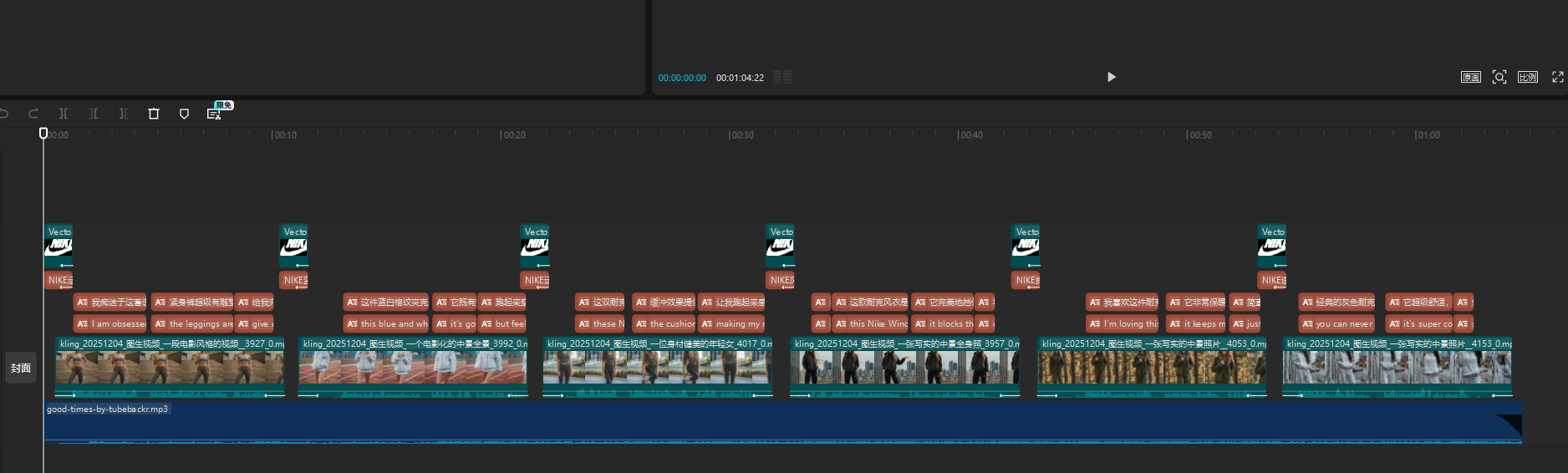Click the trim right of playhead tool
Image resolution: width=1568 pixels, height=473 pixels.
point(124,114)
